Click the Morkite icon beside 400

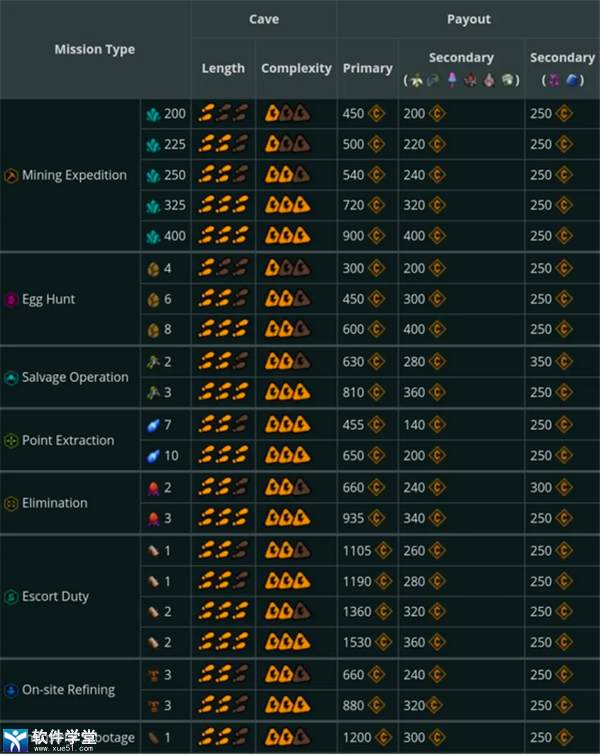pyautogui.click(x=153, y=236)
